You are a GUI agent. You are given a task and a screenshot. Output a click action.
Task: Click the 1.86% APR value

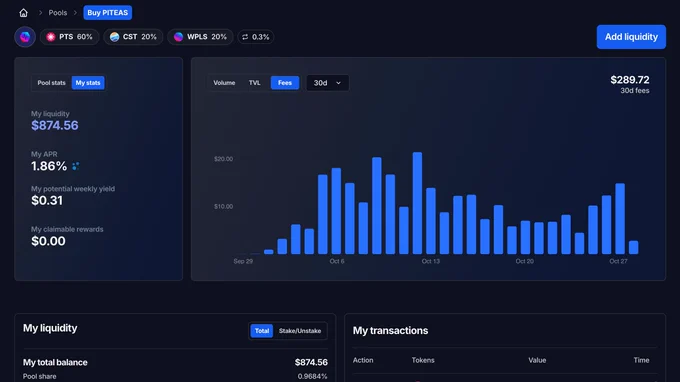tap(49, 166)
